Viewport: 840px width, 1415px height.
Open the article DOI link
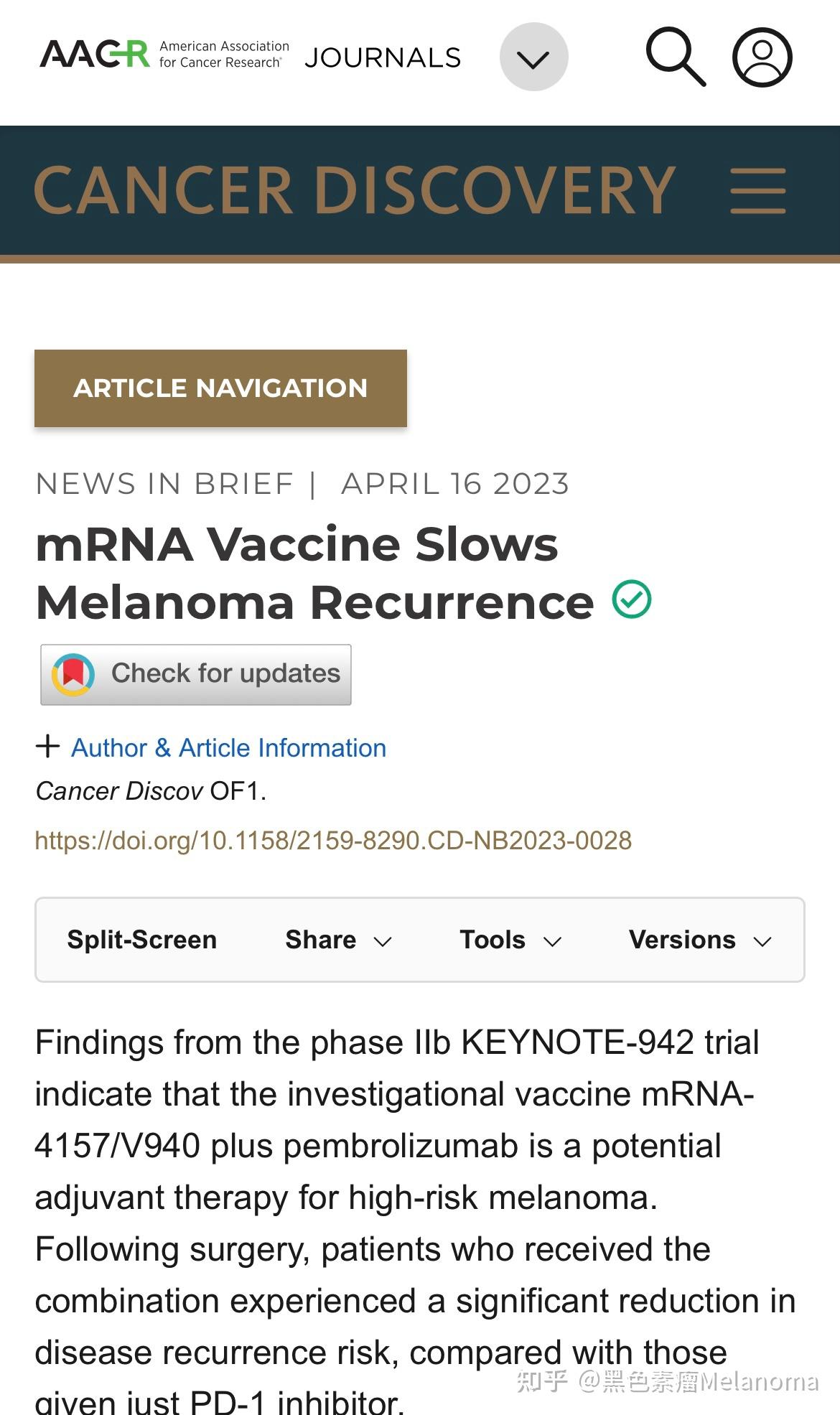point(332,839)
